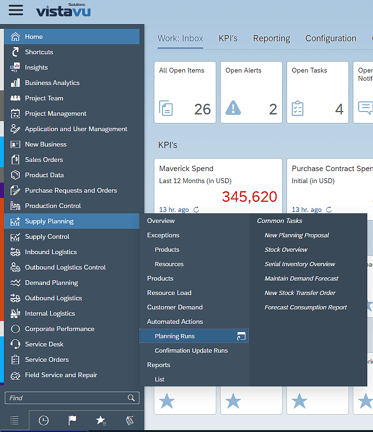Image resolution: width=373 pixels, height=432 pixels.
Task: Open the hamburger menu icon
Action: point(16,10)
